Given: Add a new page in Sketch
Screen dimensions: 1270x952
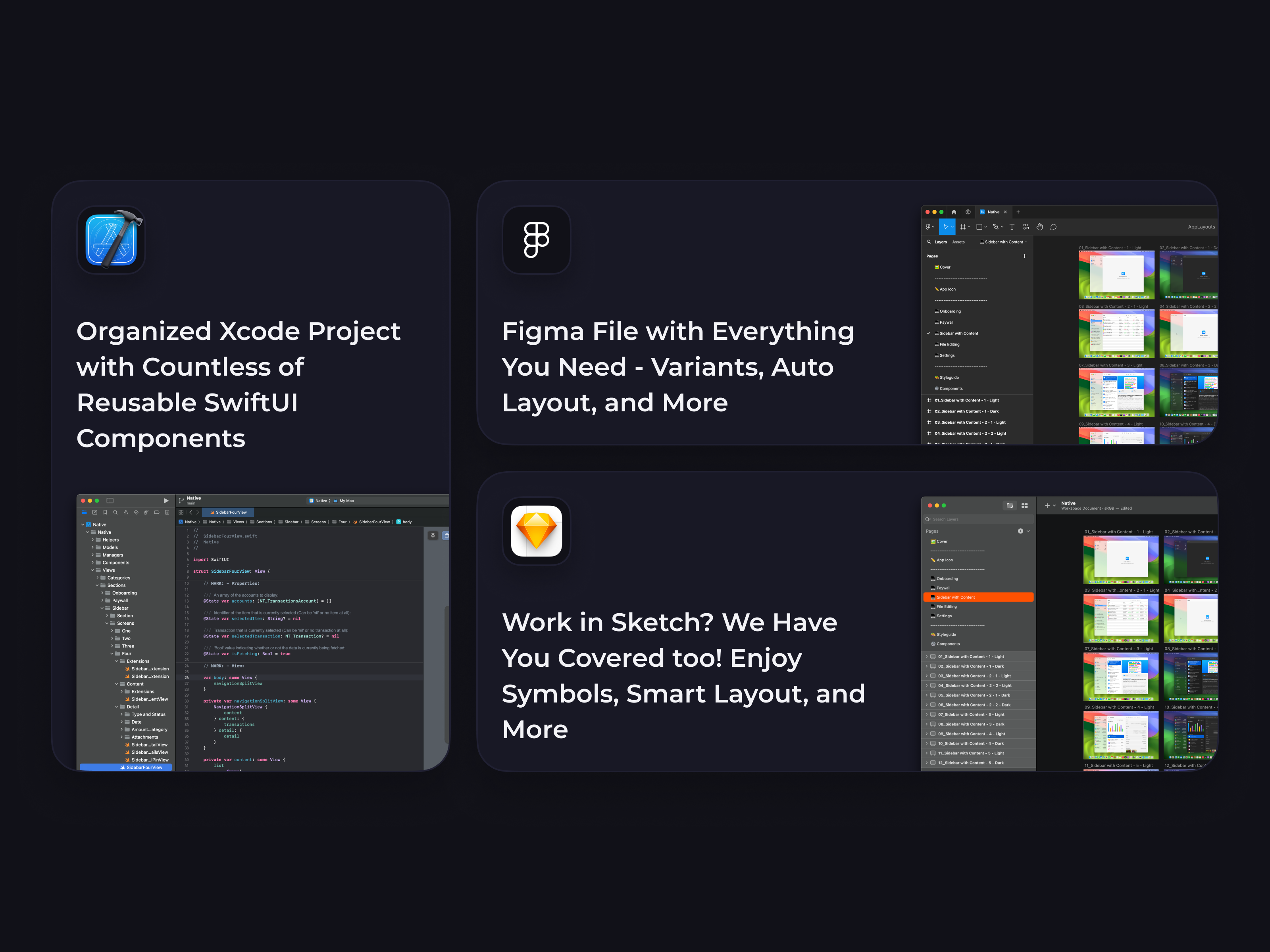Looking at the screenshot, I should point(1020,531).
